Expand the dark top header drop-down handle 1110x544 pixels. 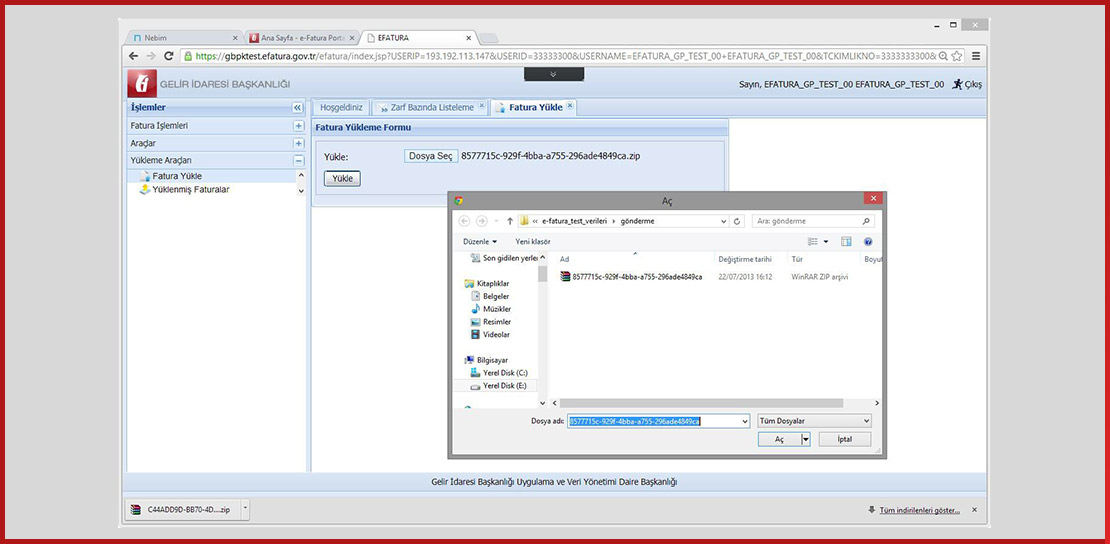click(554, 74)
